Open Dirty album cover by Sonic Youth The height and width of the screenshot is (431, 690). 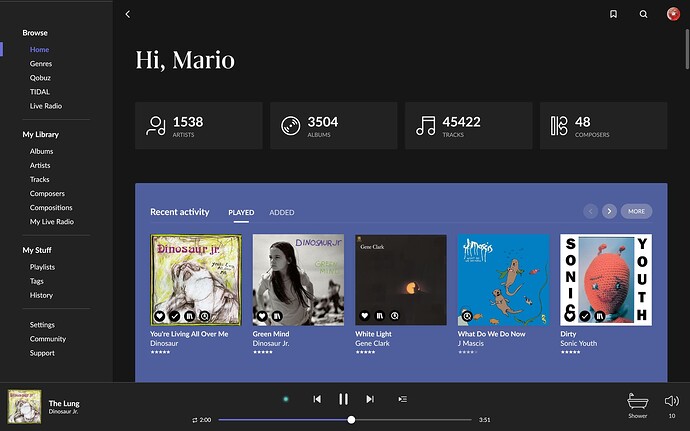coord(606,280)
